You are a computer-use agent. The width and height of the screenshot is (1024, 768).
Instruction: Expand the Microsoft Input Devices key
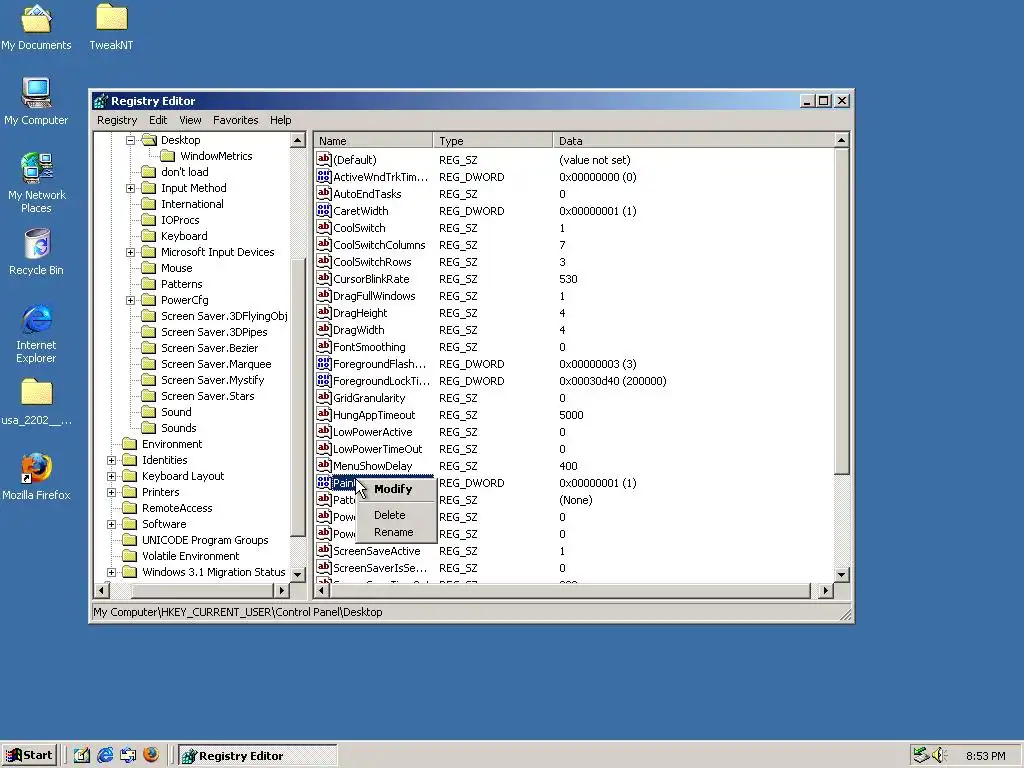pyautogui.click(x=131, y=252)
